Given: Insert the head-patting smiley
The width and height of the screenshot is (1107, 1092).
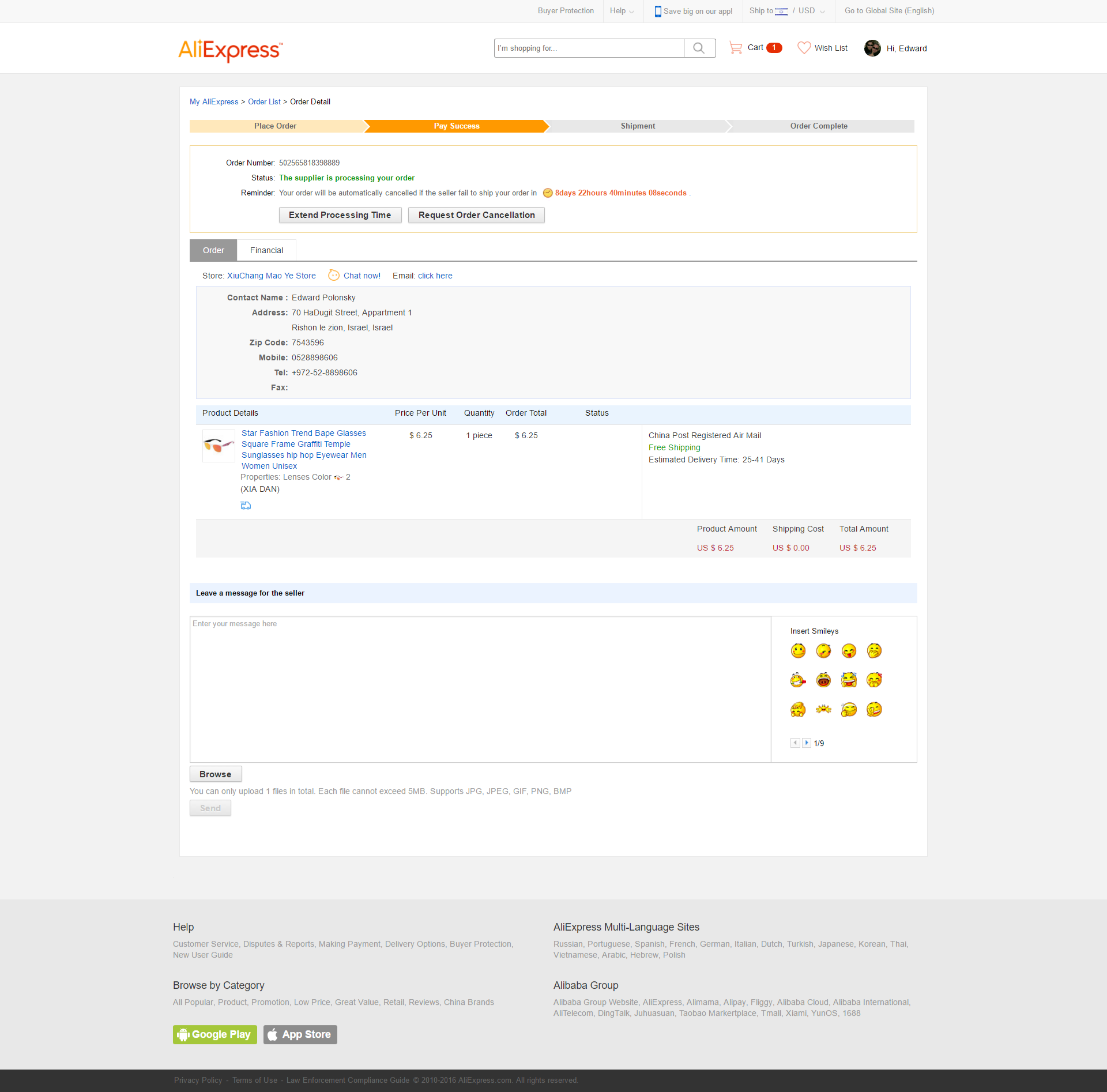Looking at the screenshot, I should pyautogui.click(x=798, y=709).
